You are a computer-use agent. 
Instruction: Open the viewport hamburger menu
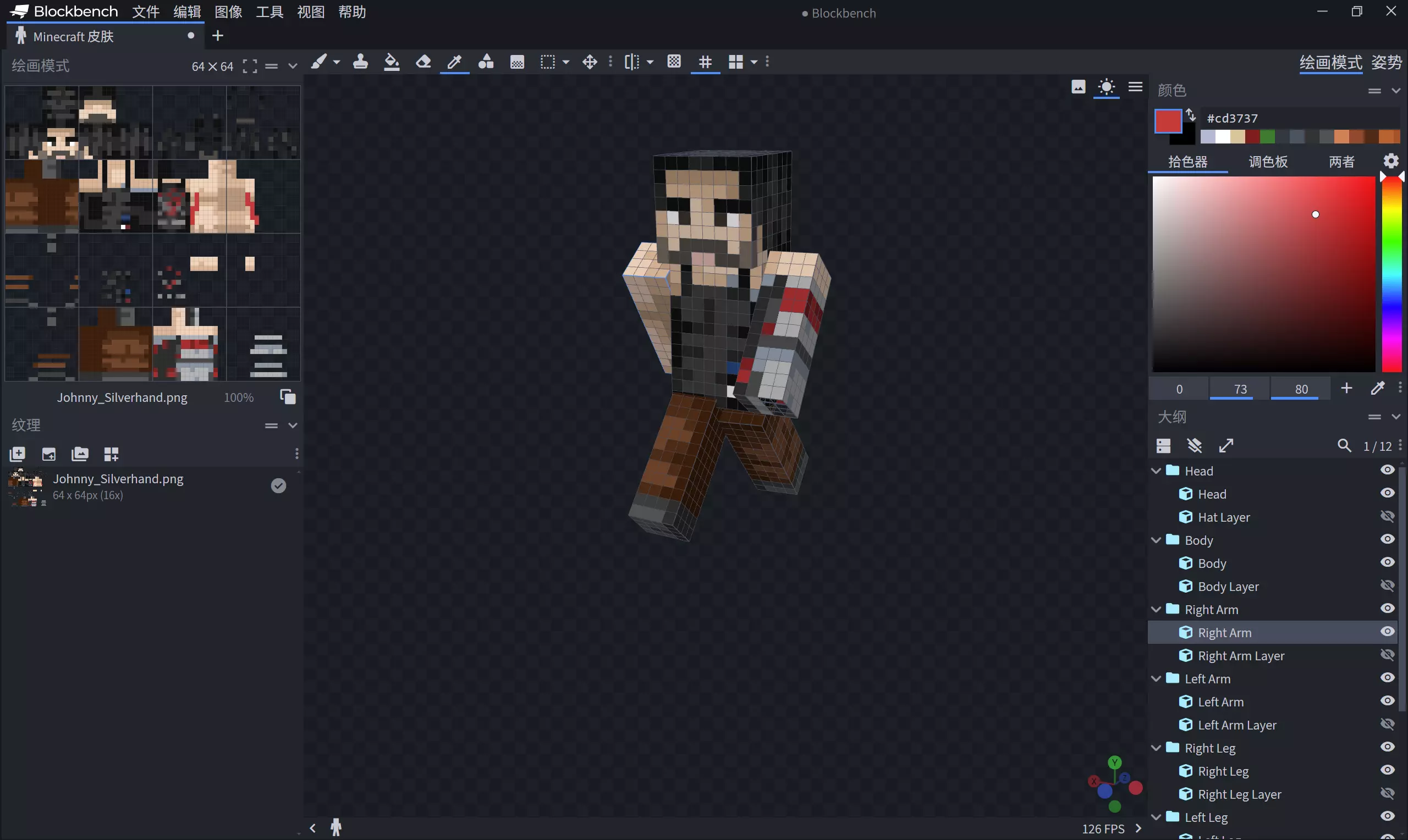tap(1135, 87)
